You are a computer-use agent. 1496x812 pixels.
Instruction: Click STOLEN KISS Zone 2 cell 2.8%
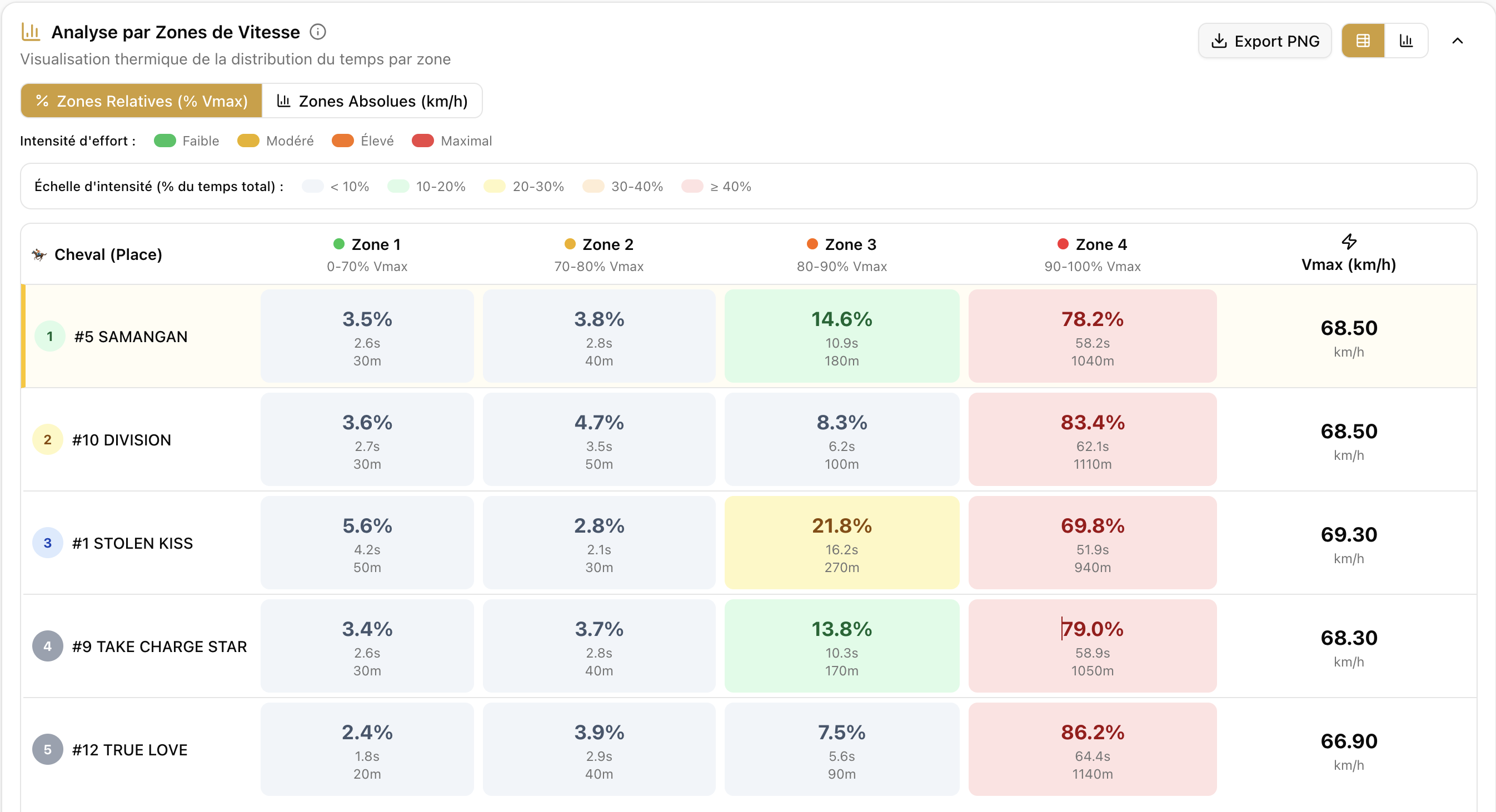599,543
